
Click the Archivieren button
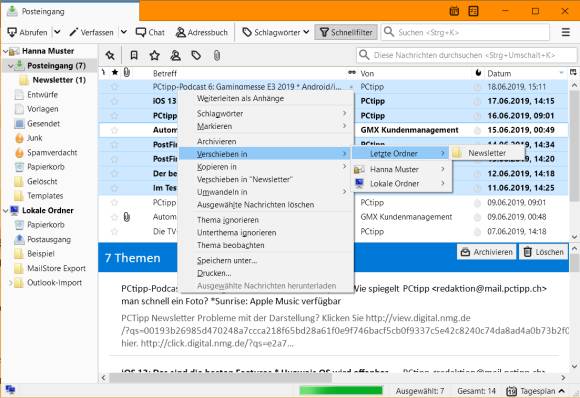tap(486, 252)
